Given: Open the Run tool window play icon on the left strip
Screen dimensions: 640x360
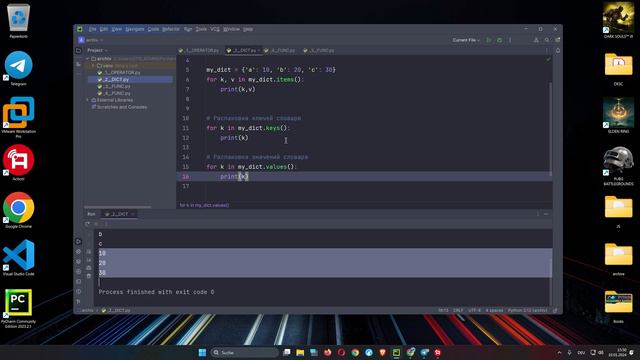Looking at the screenshot, I should coord(78,242).
